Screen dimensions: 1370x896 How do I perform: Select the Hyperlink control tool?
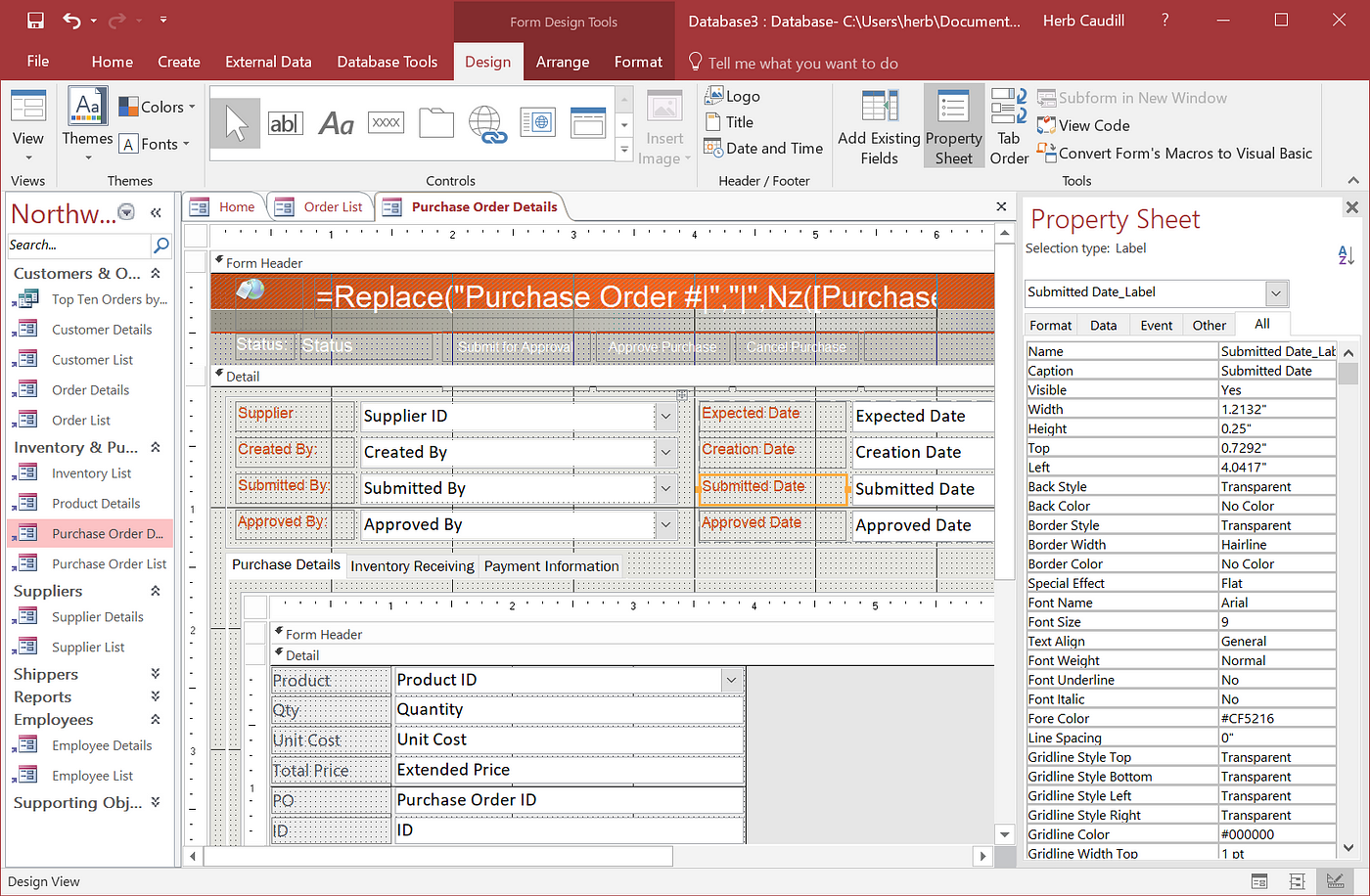[487, 123]
